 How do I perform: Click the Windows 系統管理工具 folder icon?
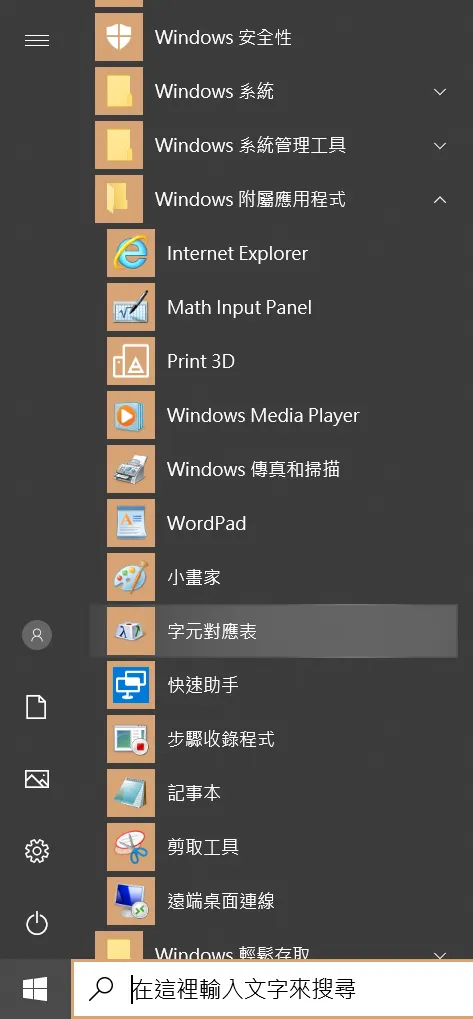pos(119,145)
